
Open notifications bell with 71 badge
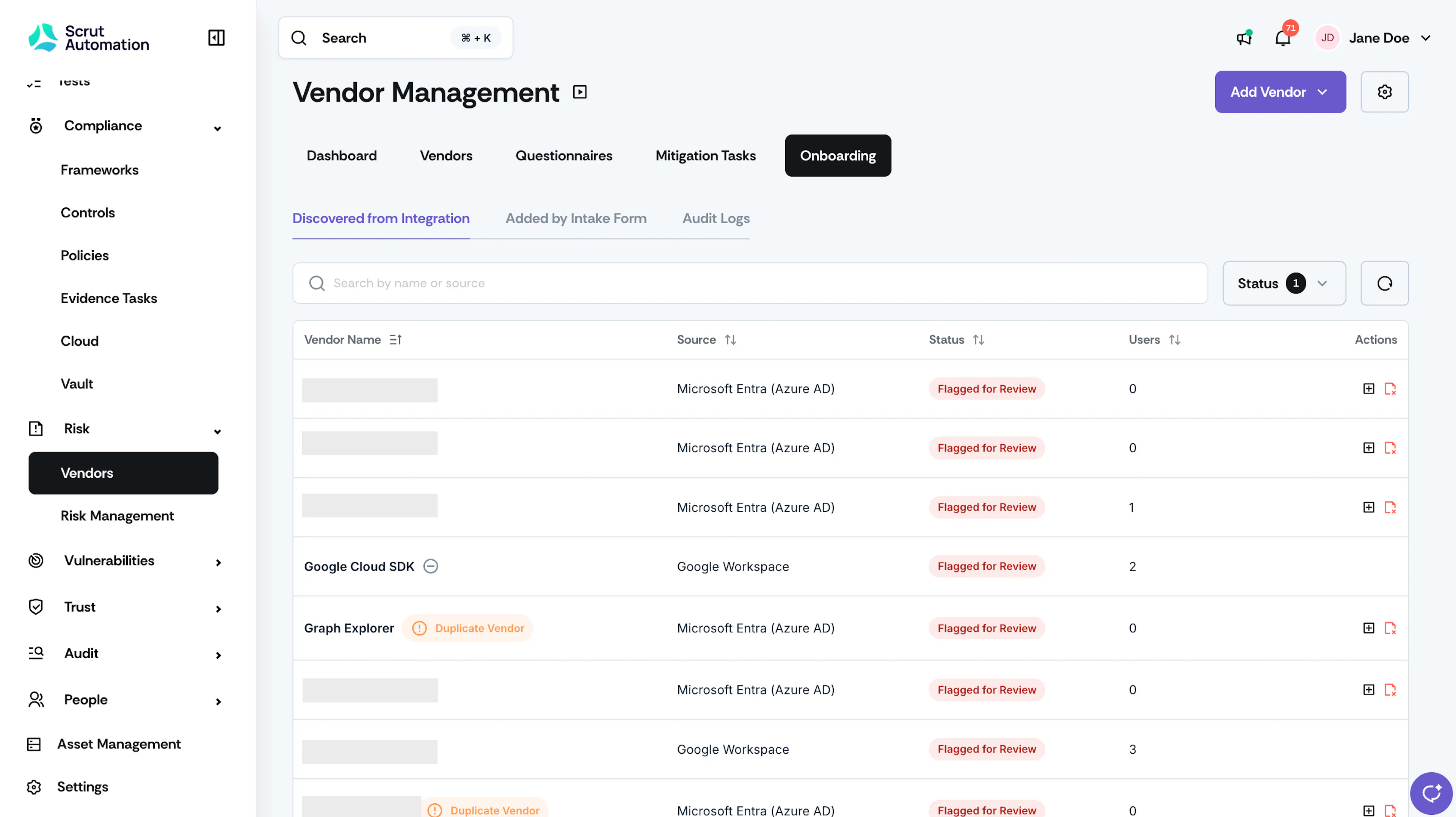pos(1283,38)
